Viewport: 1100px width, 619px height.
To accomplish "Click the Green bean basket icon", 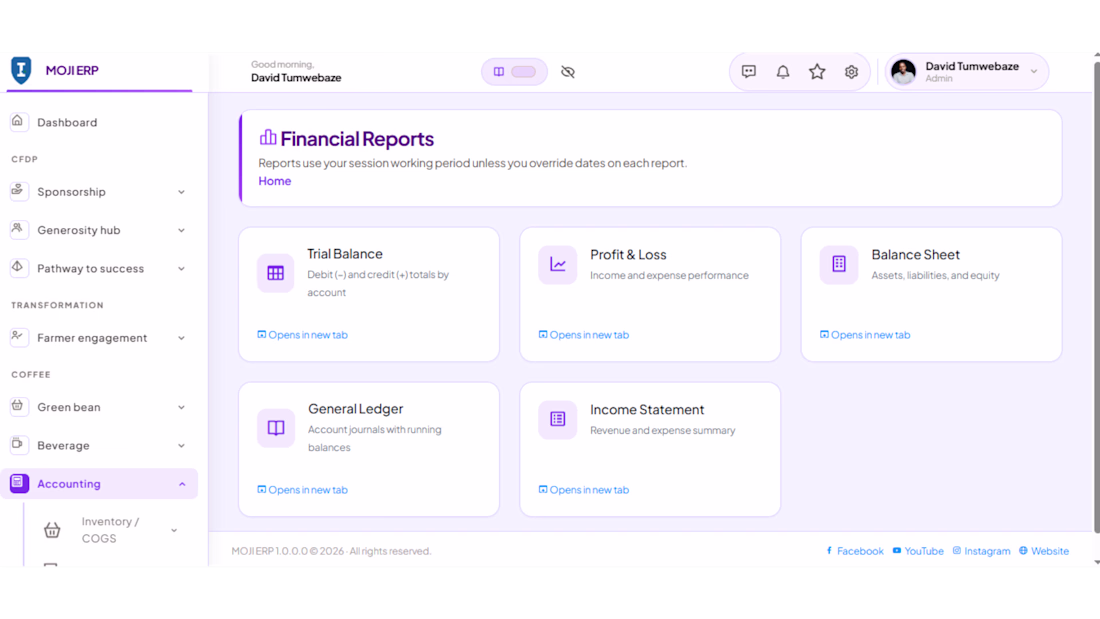I will pyautogui.click(x=18, y=406).
